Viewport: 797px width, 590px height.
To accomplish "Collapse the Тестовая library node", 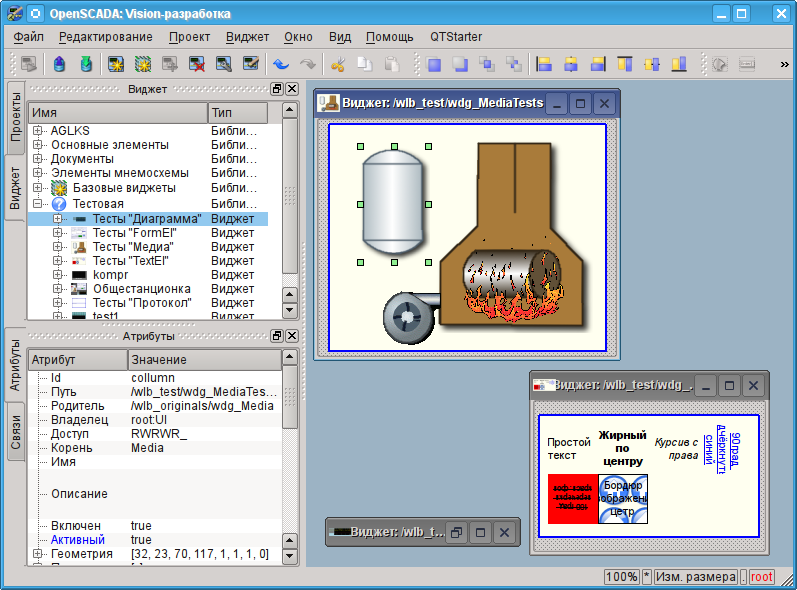I will coord(38,203).
